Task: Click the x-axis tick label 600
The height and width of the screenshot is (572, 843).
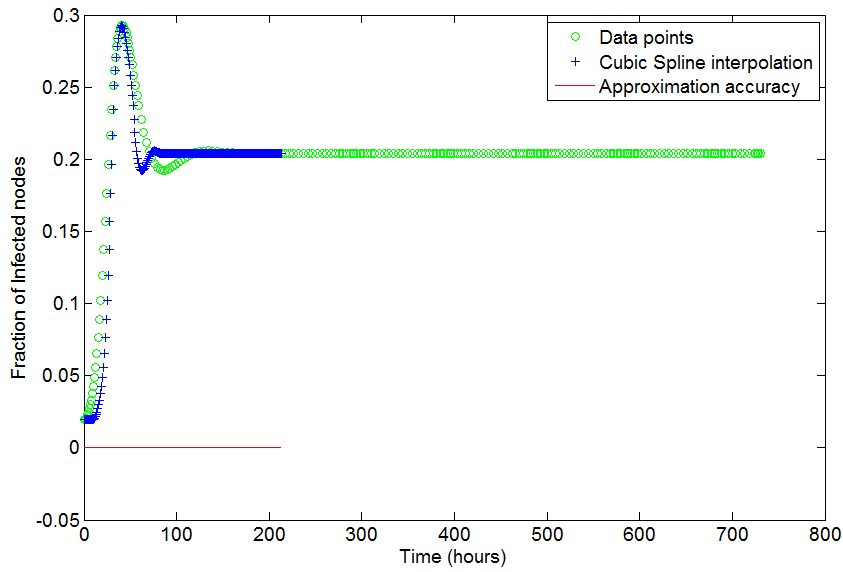Action: click(x=640, y=534)
